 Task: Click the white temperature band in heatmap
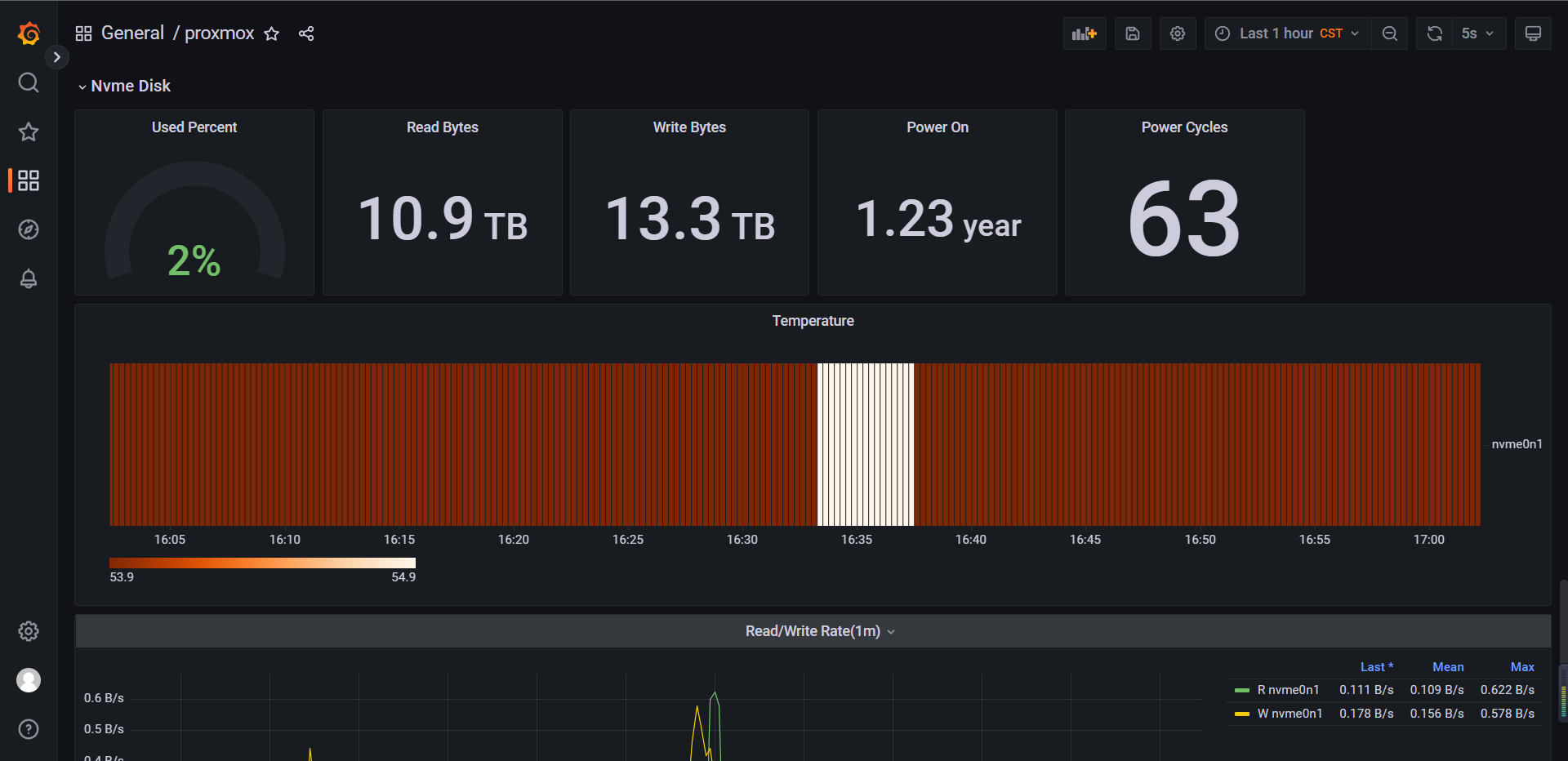click(866, 444)
